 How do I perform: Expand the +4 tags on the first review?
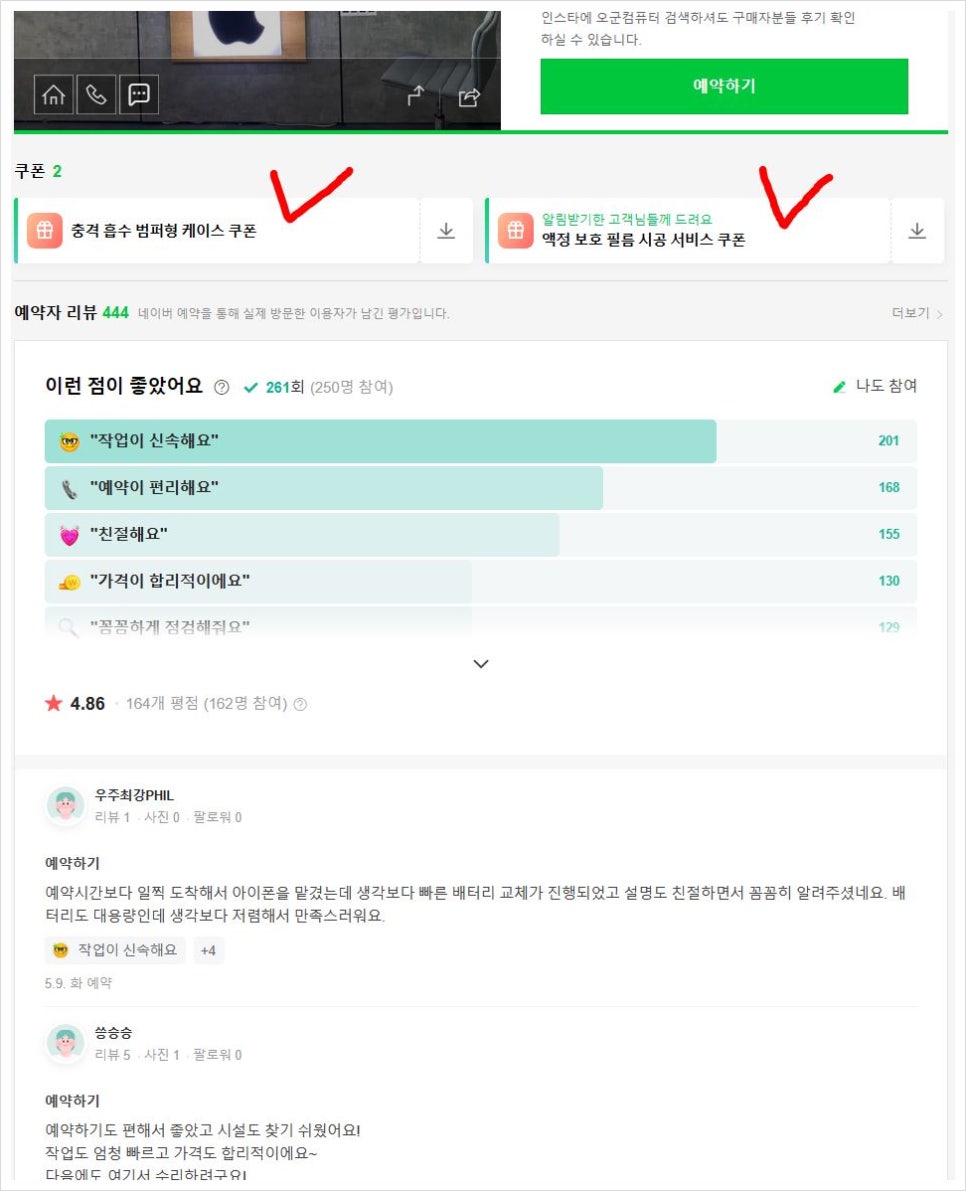click(x=208, y=950)
